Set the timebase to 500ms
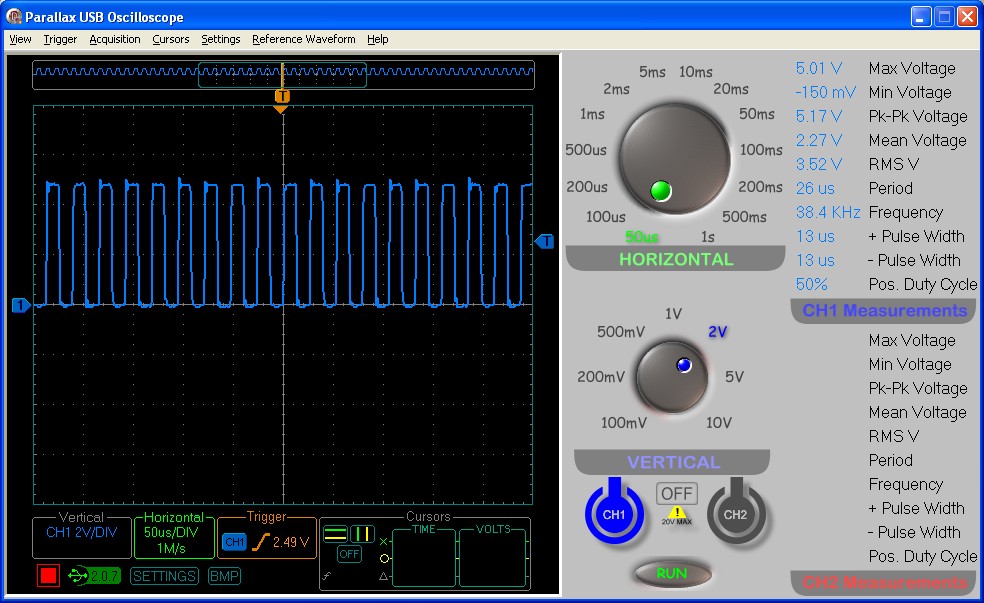984x603 pixels. click(x=744, y=217)
